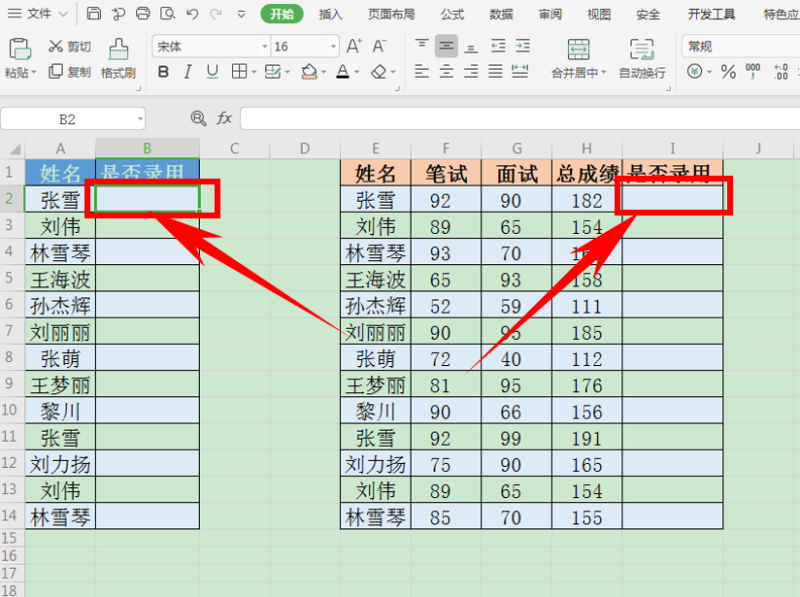Open Print Preview from quick access bar
The image size is (800, 597).
coord(166,14)
